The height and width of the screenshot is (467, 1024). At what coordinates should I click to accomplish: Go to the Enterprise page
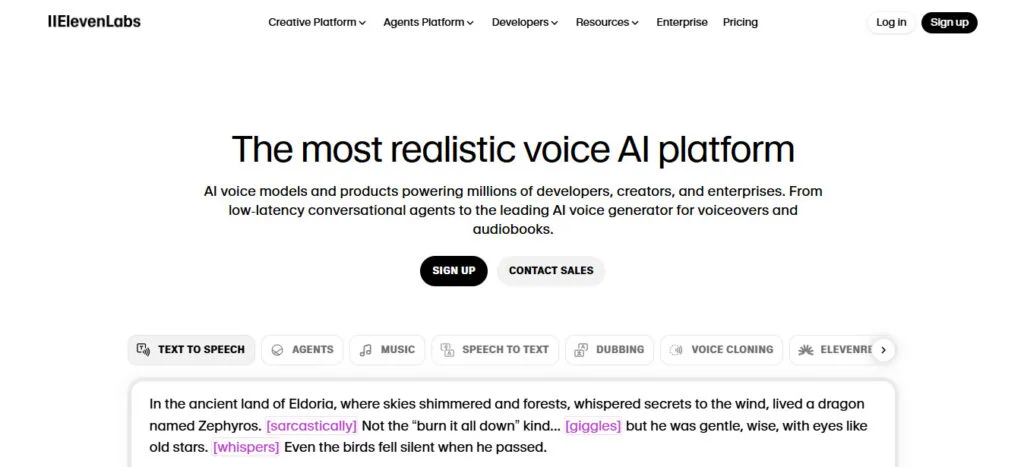click(682, 22)
